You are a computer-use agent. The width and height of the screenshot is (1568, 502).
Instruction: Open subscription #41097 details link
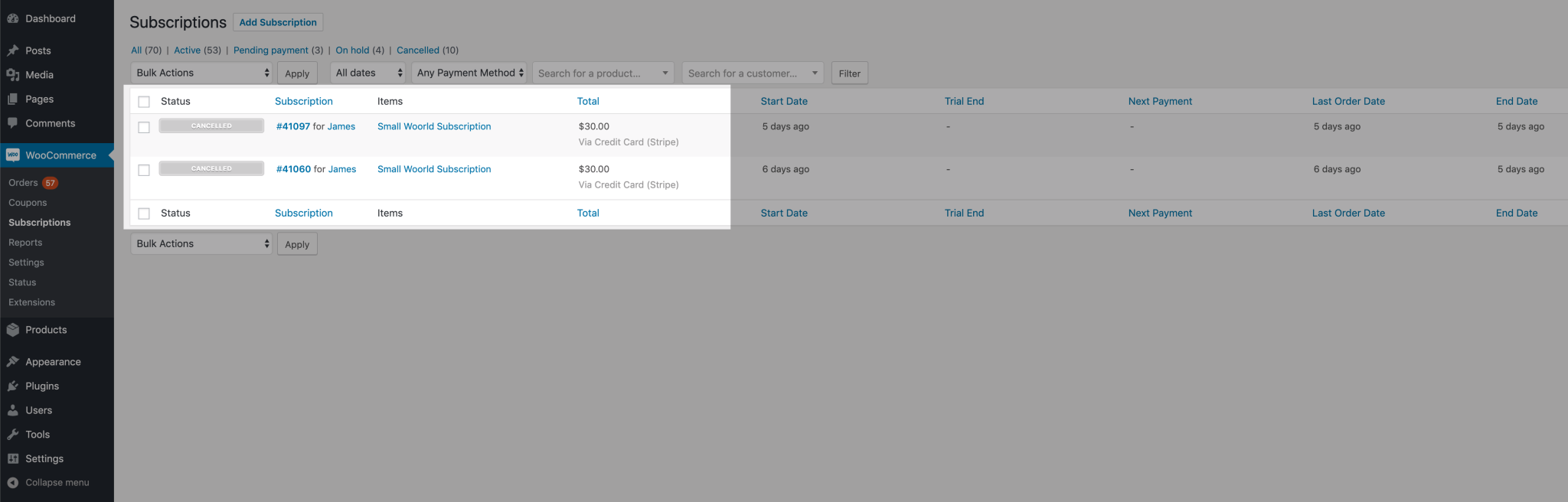tap(293, 126)
